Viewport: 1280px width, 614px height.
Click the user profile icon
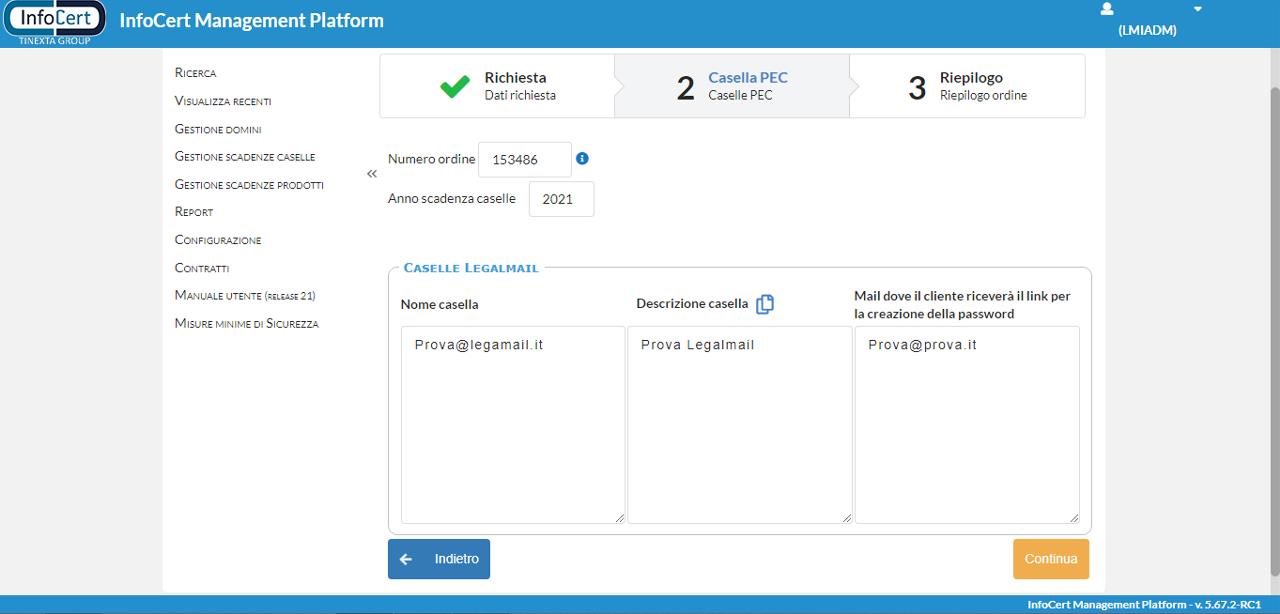click(x=1106, y=9)
